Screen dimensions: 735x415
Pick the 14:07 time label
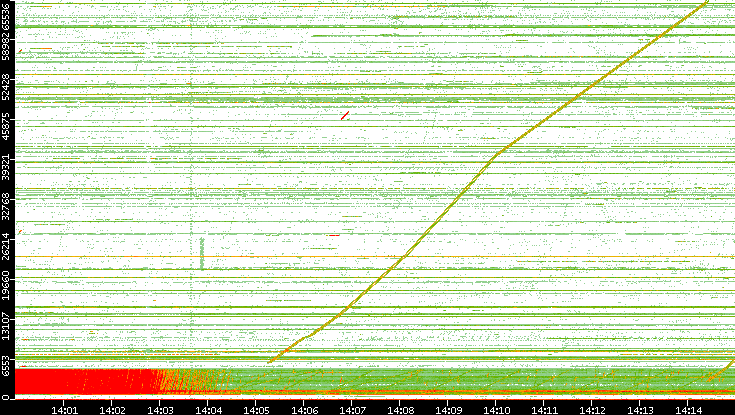pos(352,409)
